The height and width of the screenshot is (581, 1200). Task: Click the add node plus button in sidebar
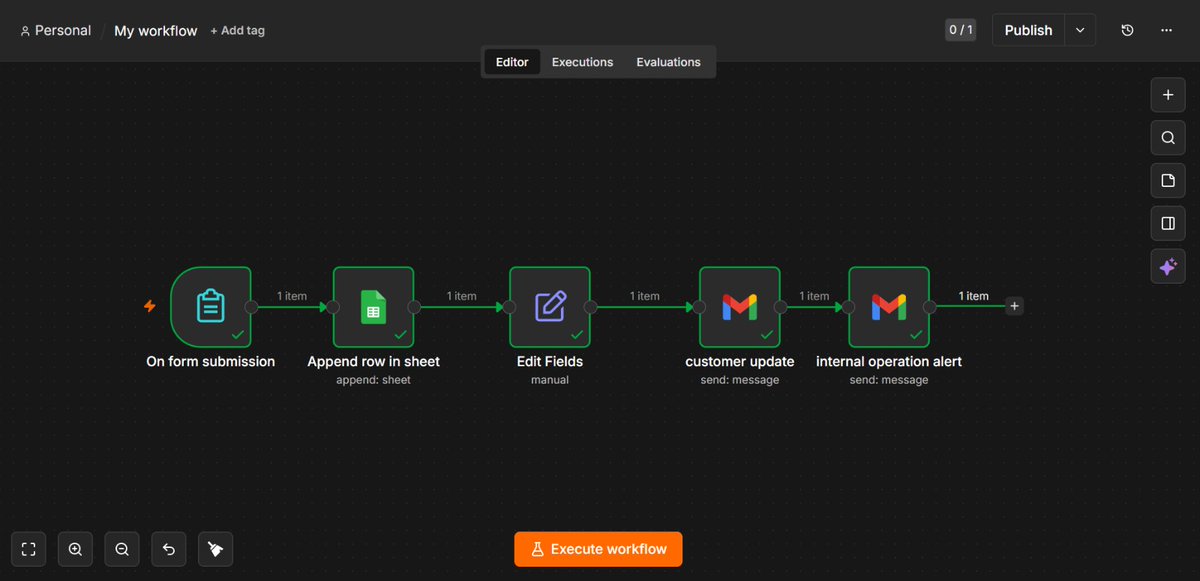1168,96
